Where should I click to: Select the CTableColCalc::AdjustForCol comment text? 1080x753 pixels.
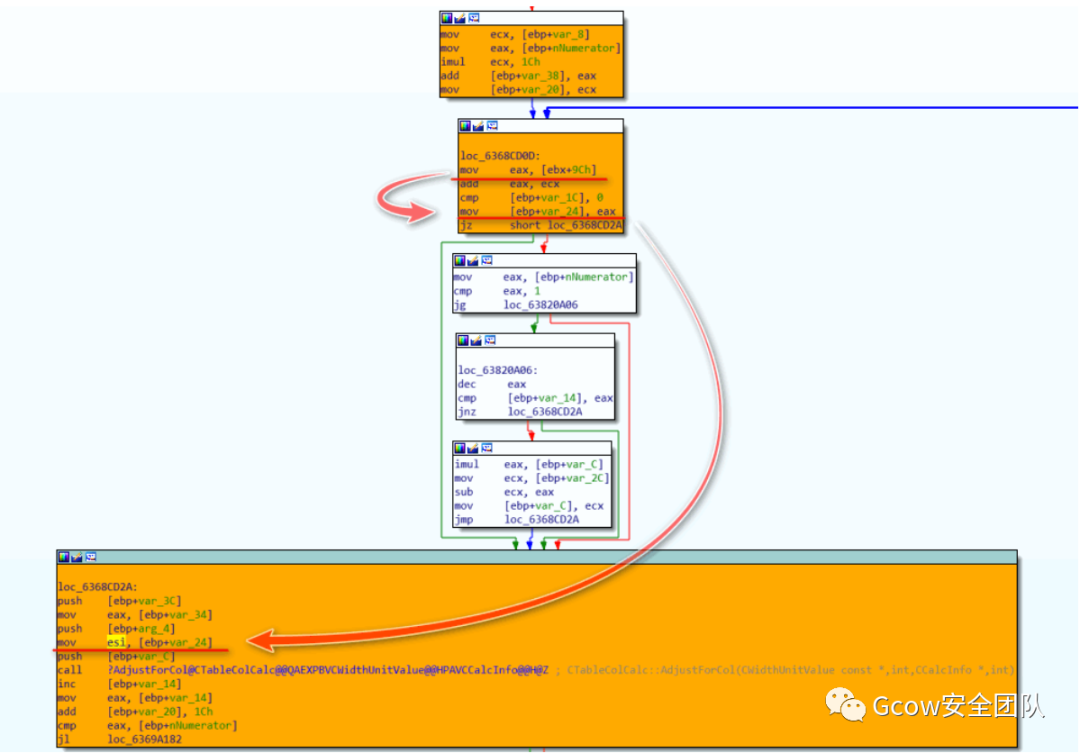pyautogui.click(x=790, y=669)
